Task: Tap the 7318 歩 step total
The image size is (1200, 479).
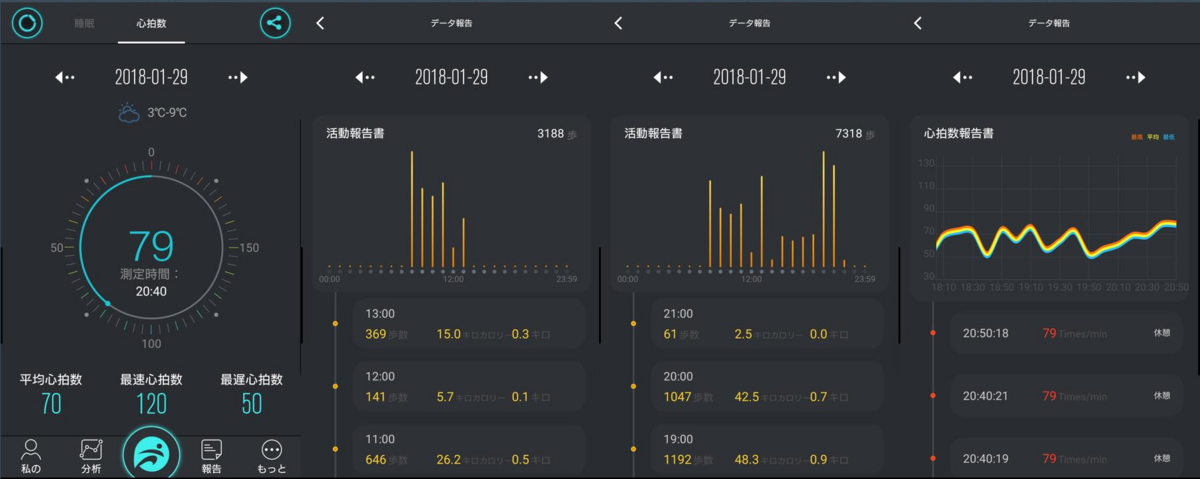Action: pos(855,133)
